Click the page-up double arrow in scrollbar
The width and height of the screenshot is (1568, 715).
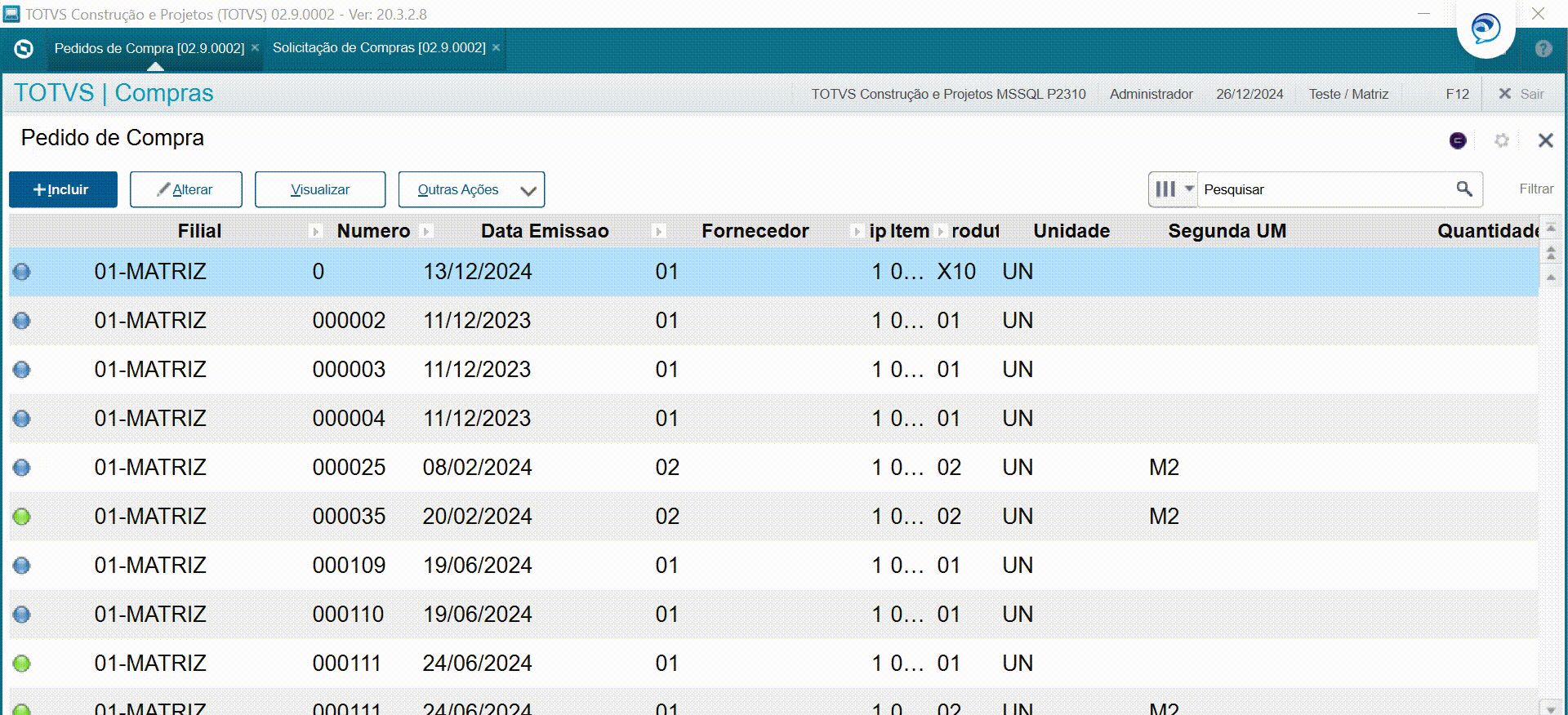(1551, 254)
